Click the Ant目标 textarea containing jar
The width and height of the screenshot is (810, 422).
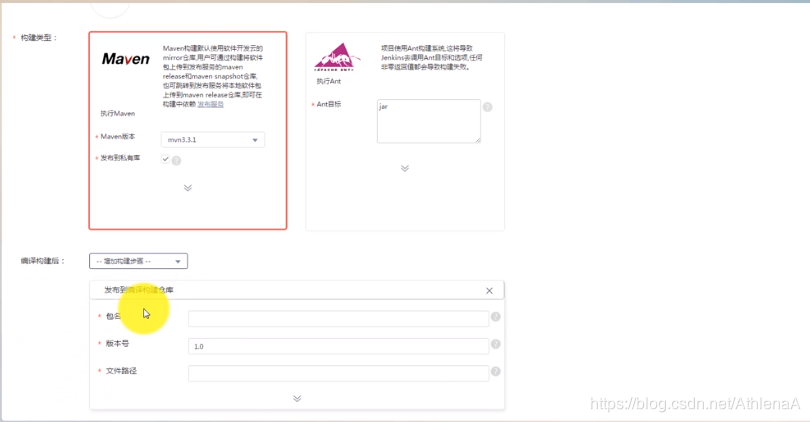429,121
